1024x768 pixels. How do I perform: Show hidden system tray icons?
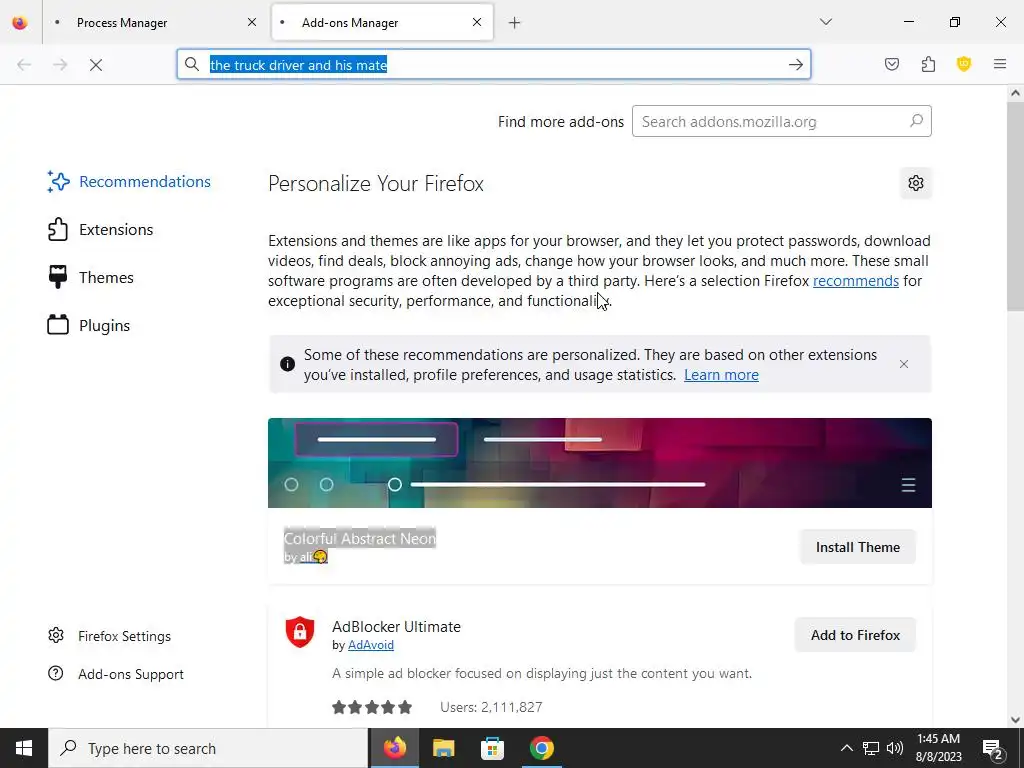point(846,748)
